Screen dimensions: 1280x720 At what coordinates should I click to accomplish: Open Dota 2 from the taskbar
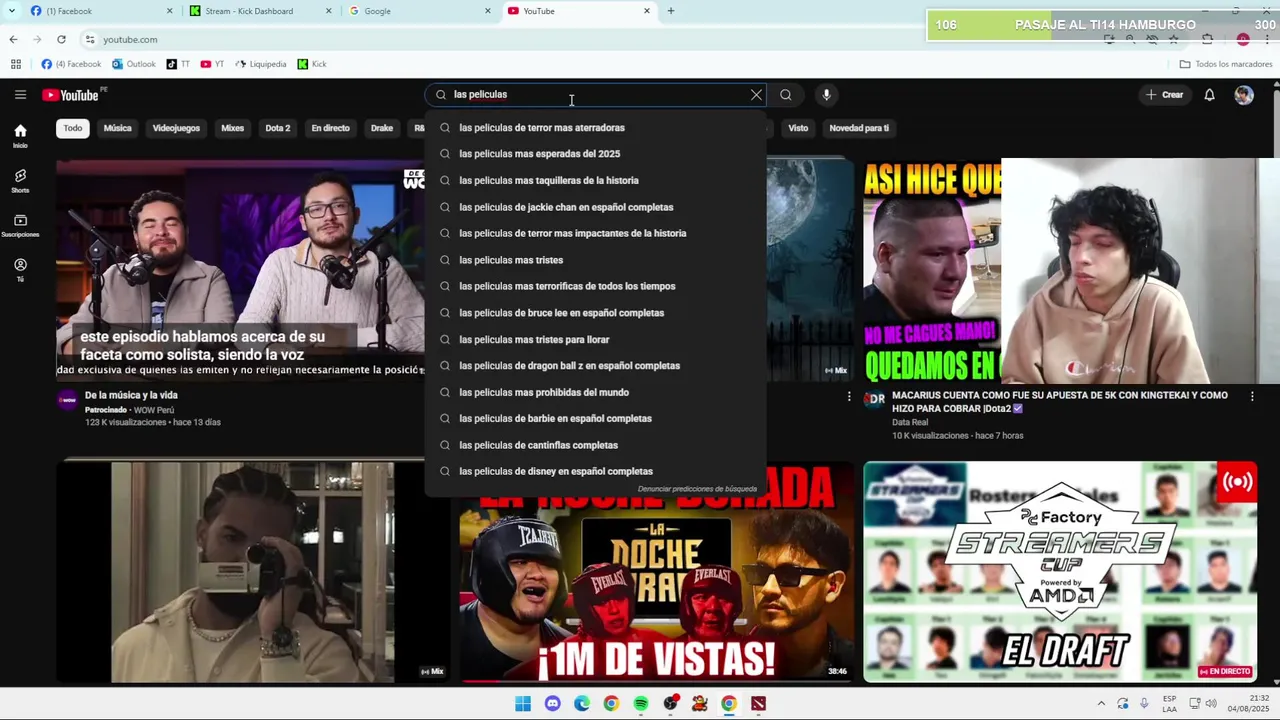(758, 704)
